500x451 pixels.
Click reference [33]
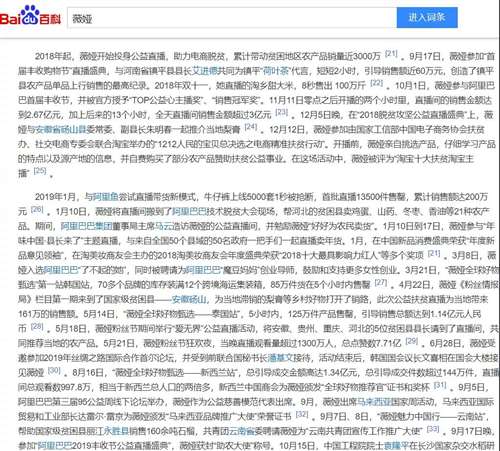click(433, 429)
